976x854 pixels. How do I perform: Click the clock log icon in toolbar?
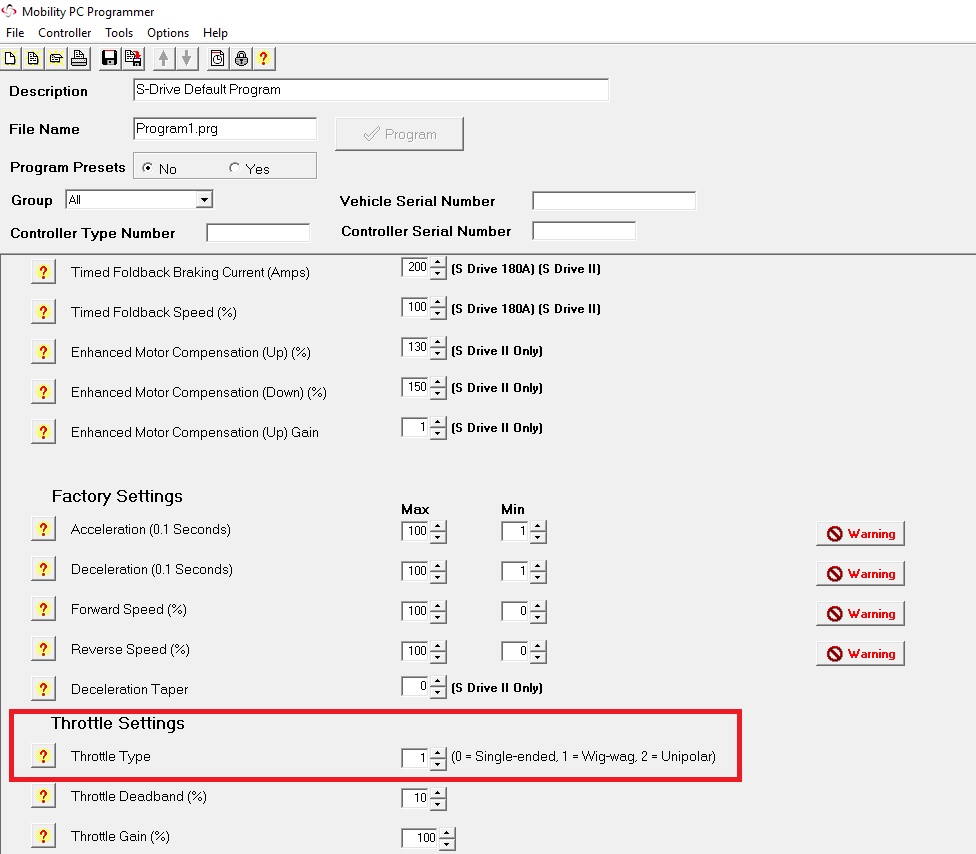(218, 58)
